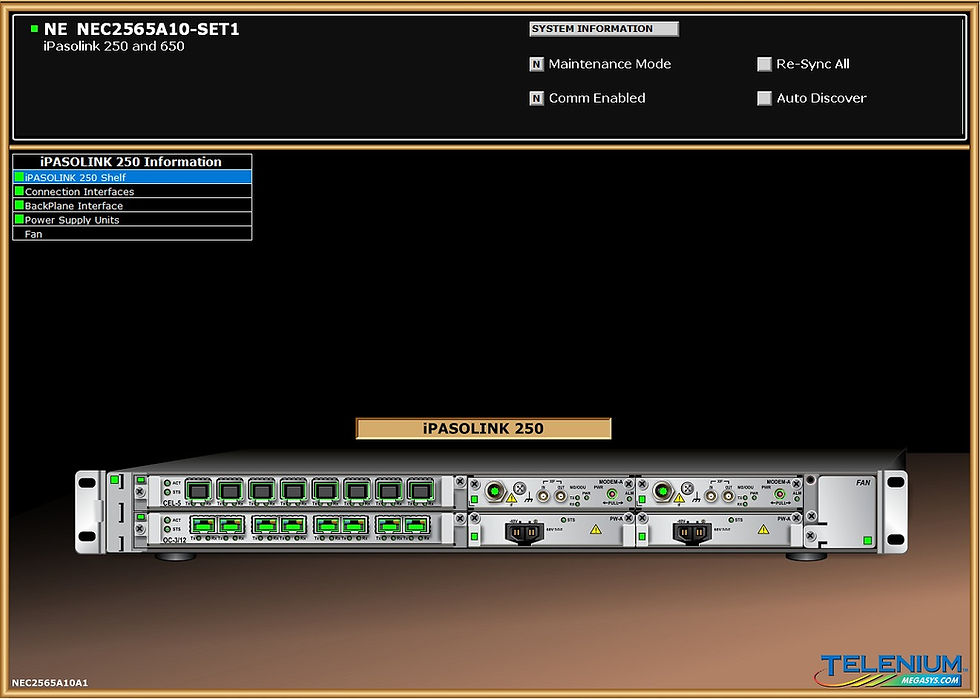Open the SYSTEM INFORMATION button
The image size is (980, 699).
tap(604, 29)
